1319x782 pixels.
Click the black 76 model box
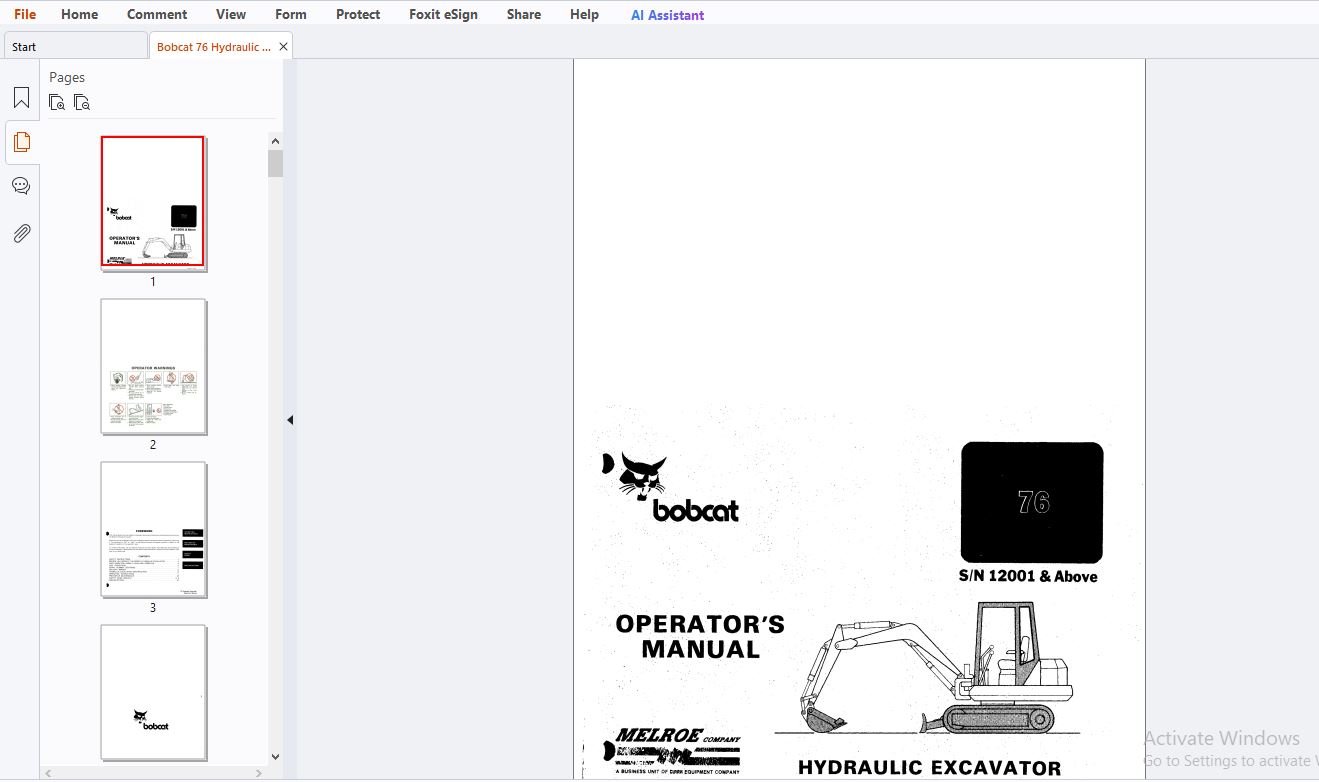(1032, 502)
